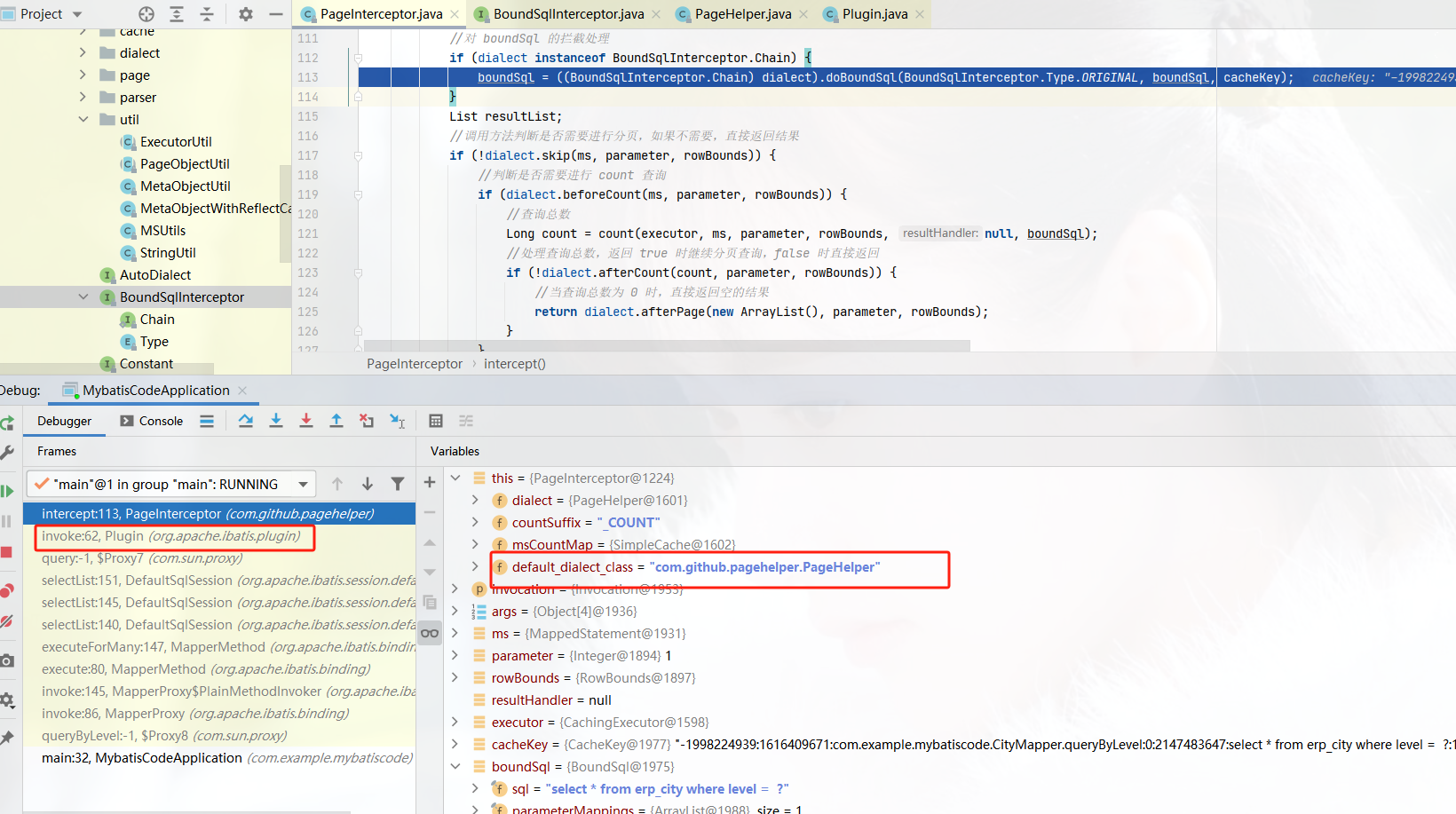This screenshot has width=1456, height=814.
Task: Click the Collapse All icon in Project toolbar
Action: 207,14
